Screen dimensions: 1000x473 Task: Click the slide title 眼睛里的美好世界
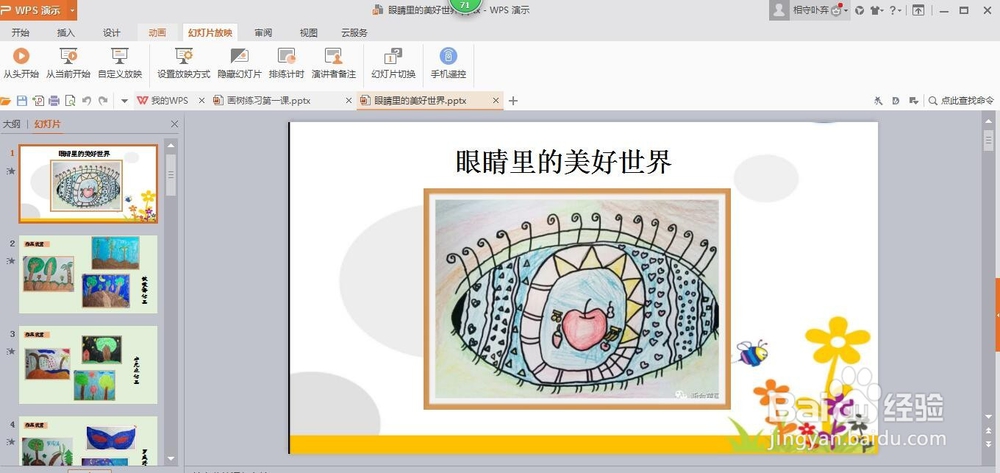point(563,162)
